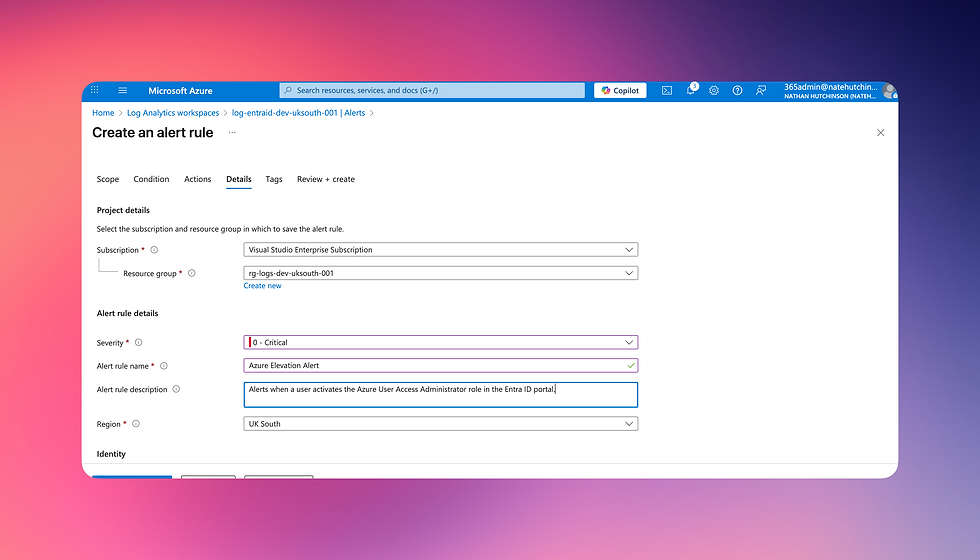Image resolution: width=980 pixels, height=560 pixels.
Task: Switch to the Condition tab
Action: point(151,179)
